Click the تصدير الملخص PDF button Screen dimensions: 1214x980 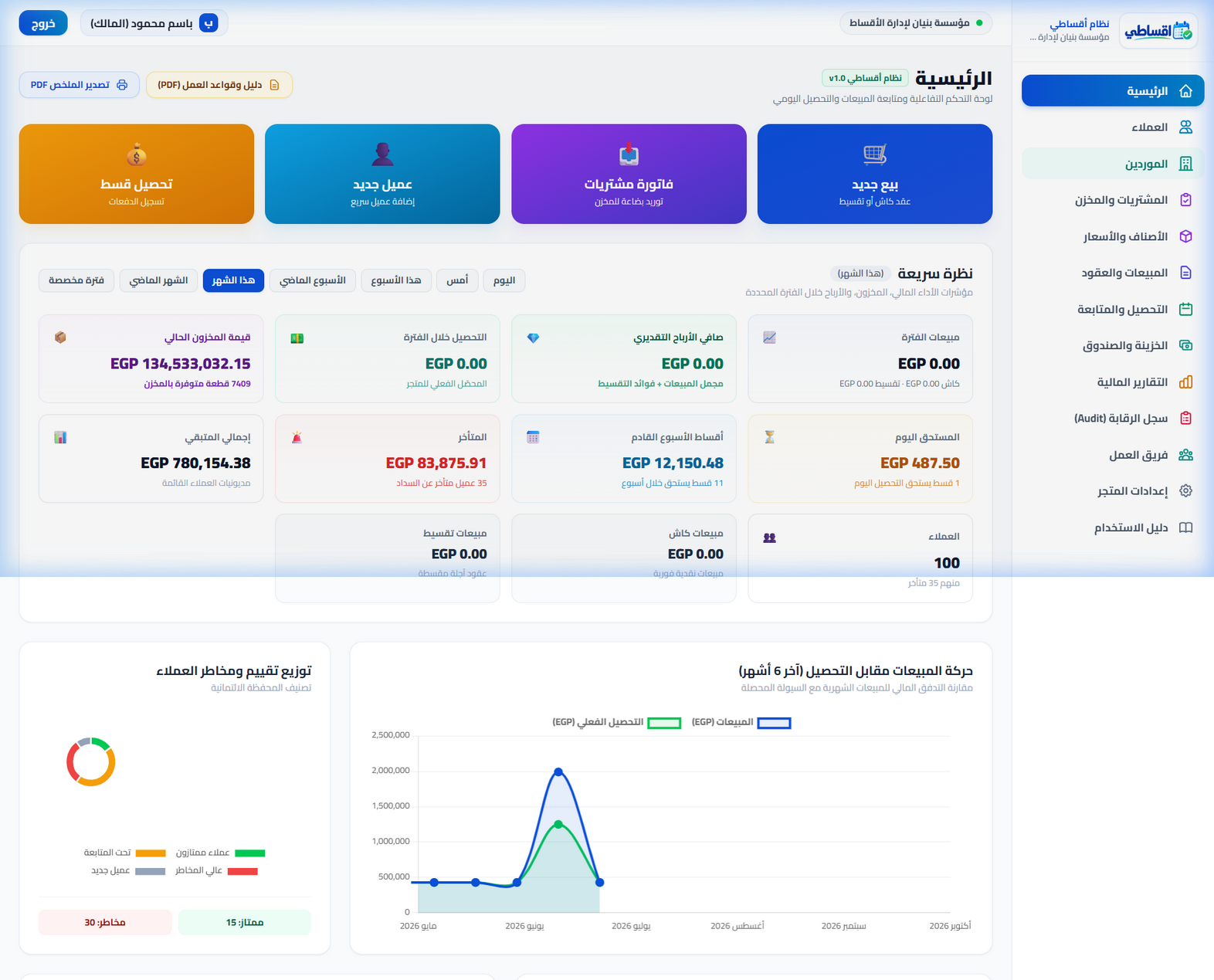[x=79, y=85]
